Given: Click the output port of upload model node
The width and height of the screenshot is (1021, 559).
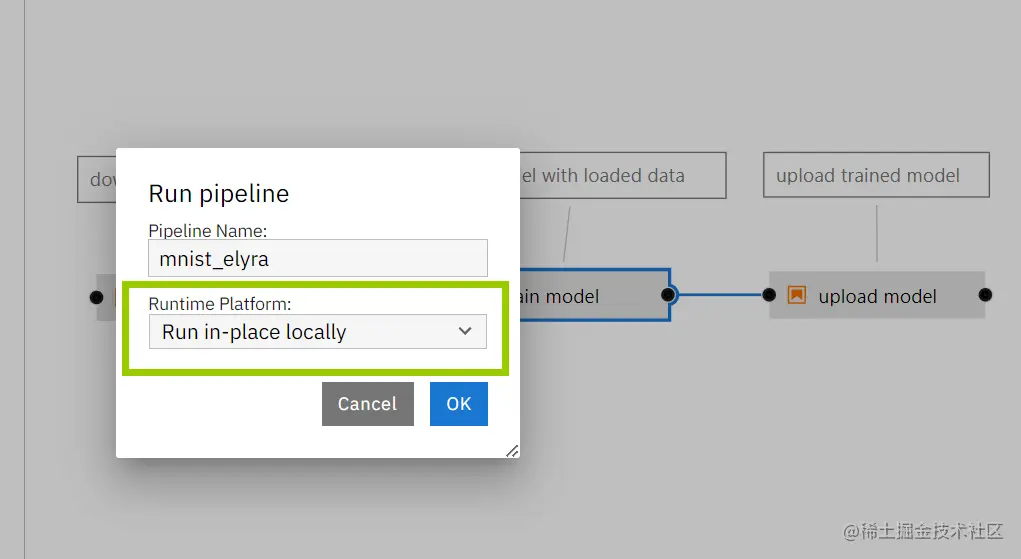Looking at the screenshot, I should coord(985,295).
